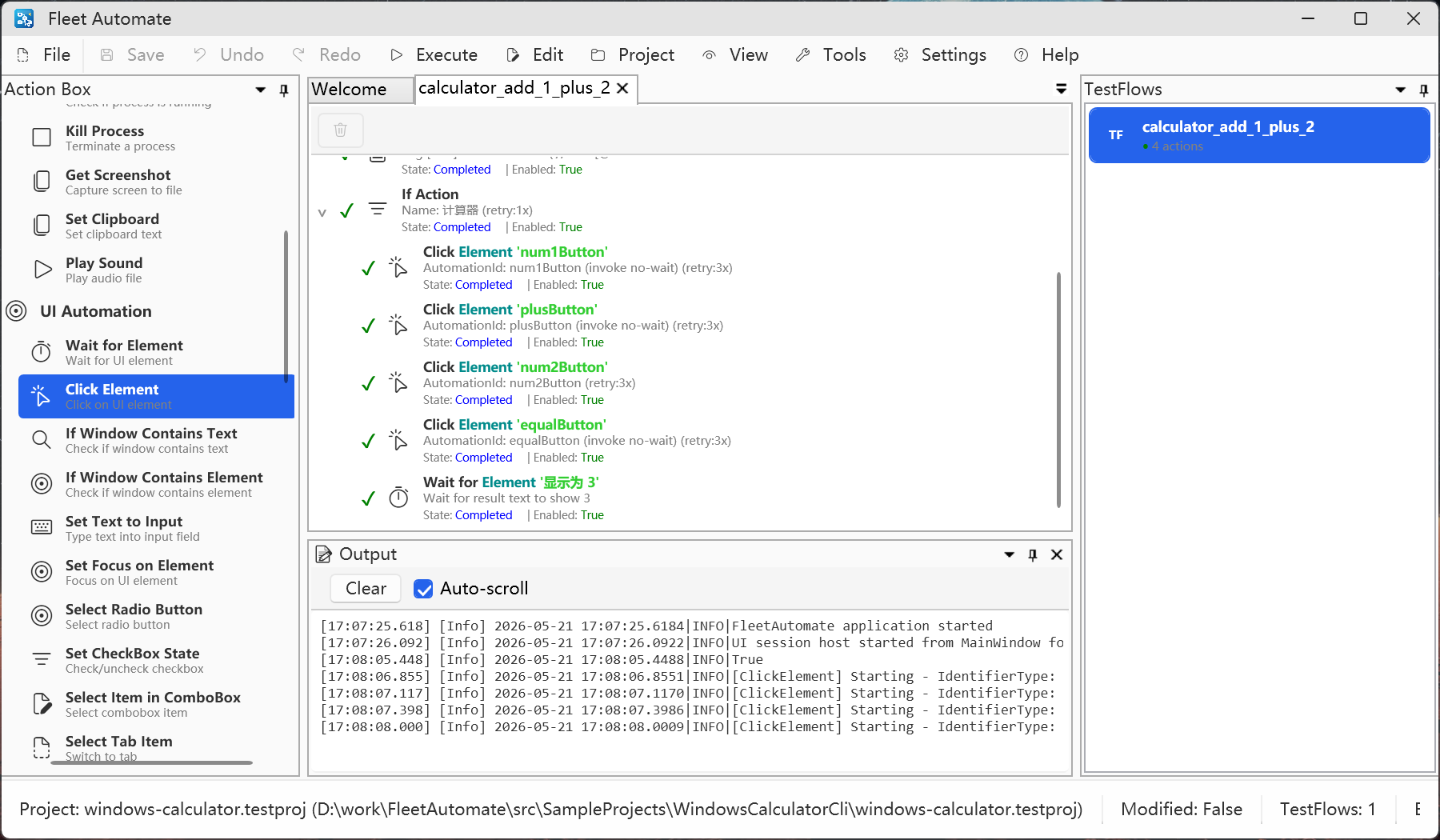This screenshot has height=840, width=1440.
Task: Click the Save toolbar button
Action: 132,54
